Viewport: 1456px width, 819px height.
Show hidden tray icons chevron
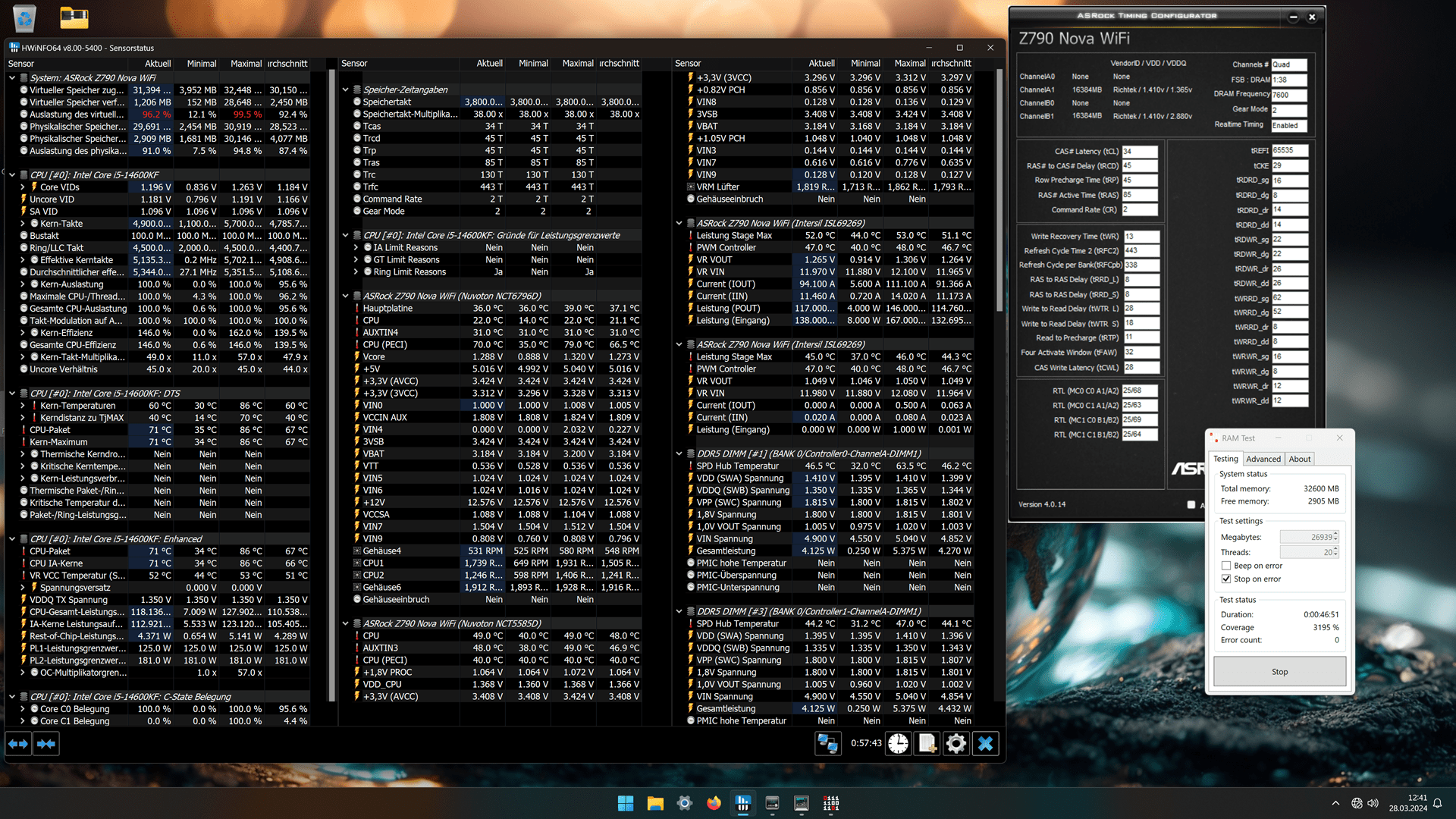(1335, 803)
